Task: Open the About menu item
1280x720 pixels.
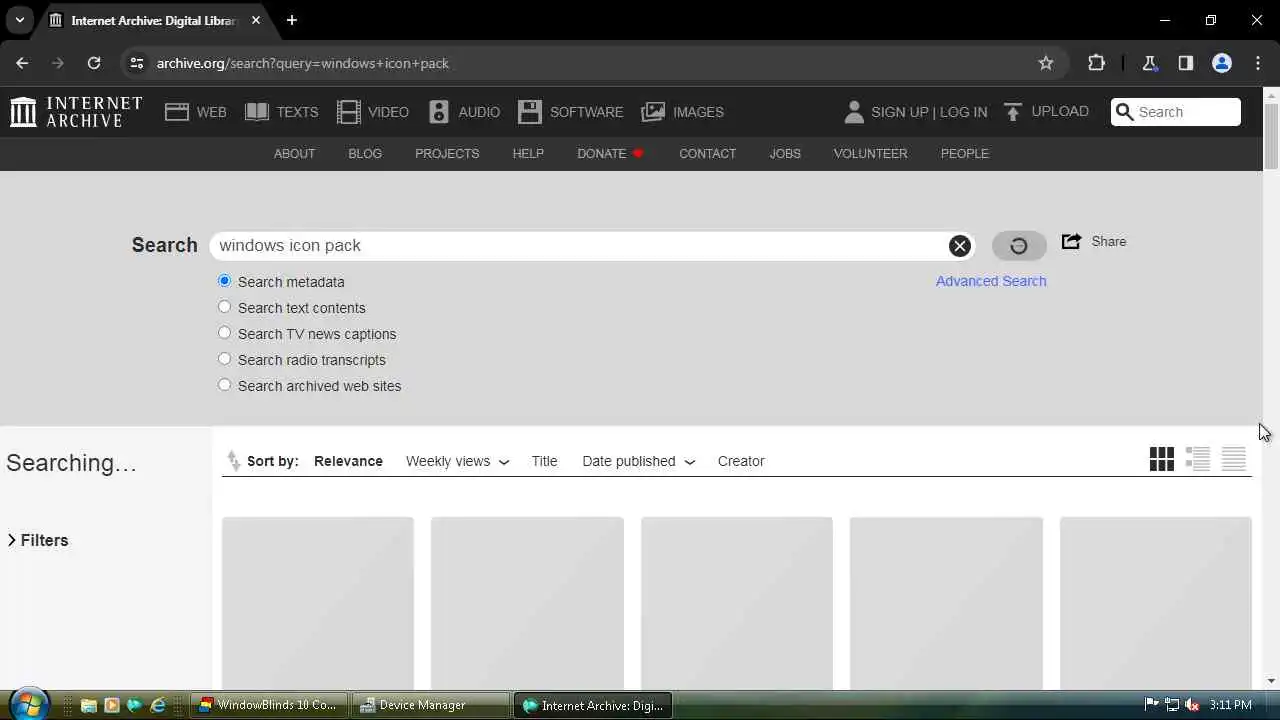Action: point(294,153)
